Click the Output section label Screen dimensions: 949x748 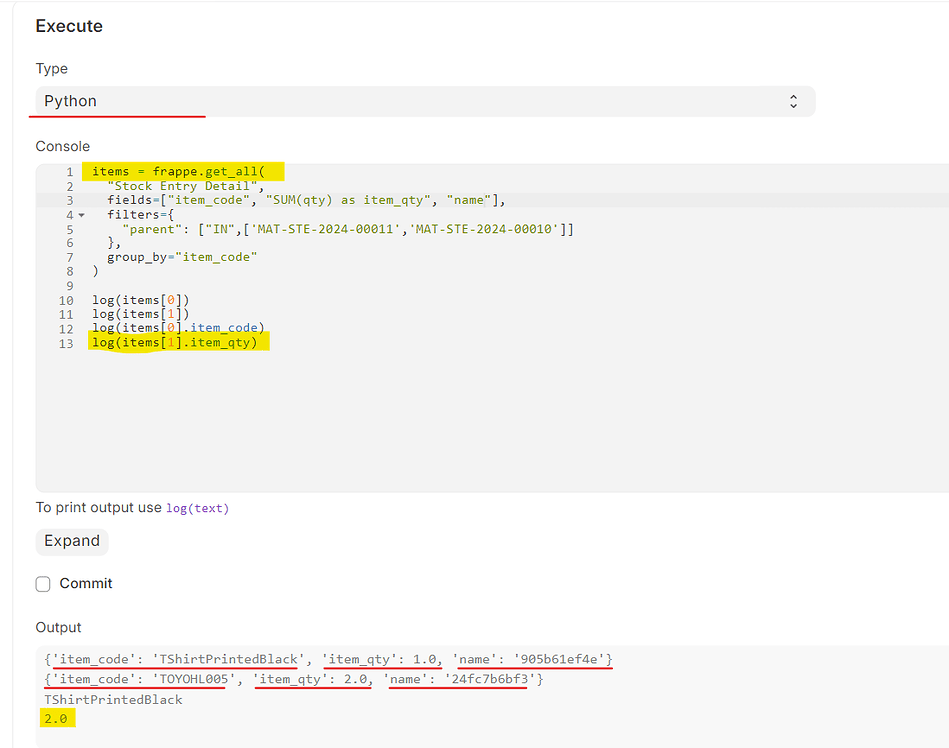[x=58, y=627]
